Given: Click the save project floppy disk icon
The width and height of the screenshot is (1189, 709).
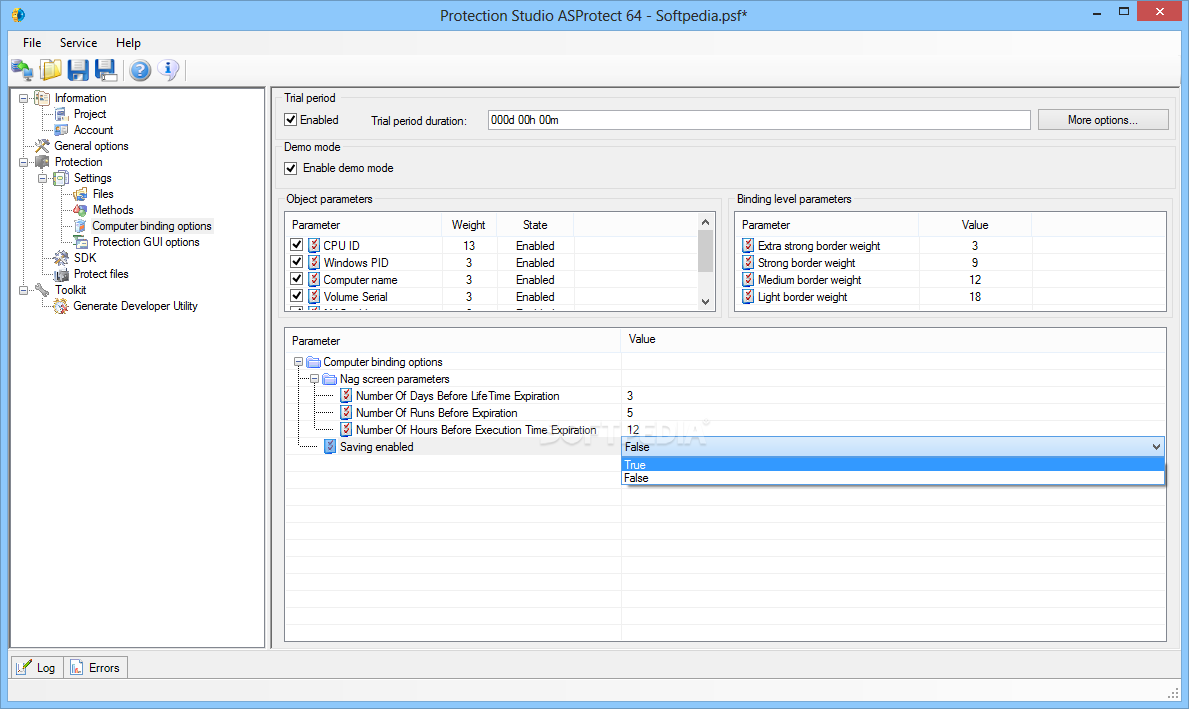Looking at the screenshot, I should 78,70.
